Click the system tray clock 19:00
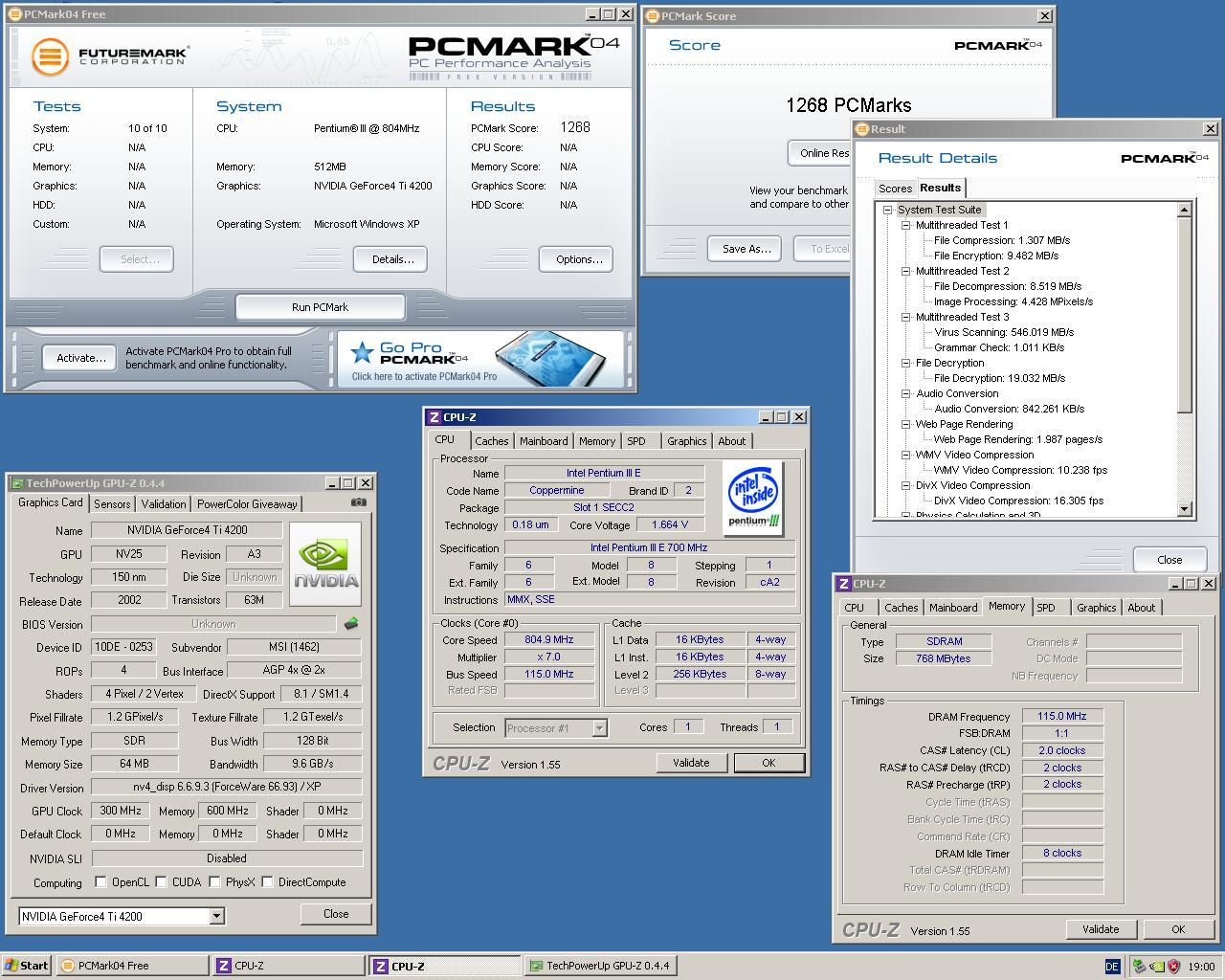 (x=1201, y=967)
